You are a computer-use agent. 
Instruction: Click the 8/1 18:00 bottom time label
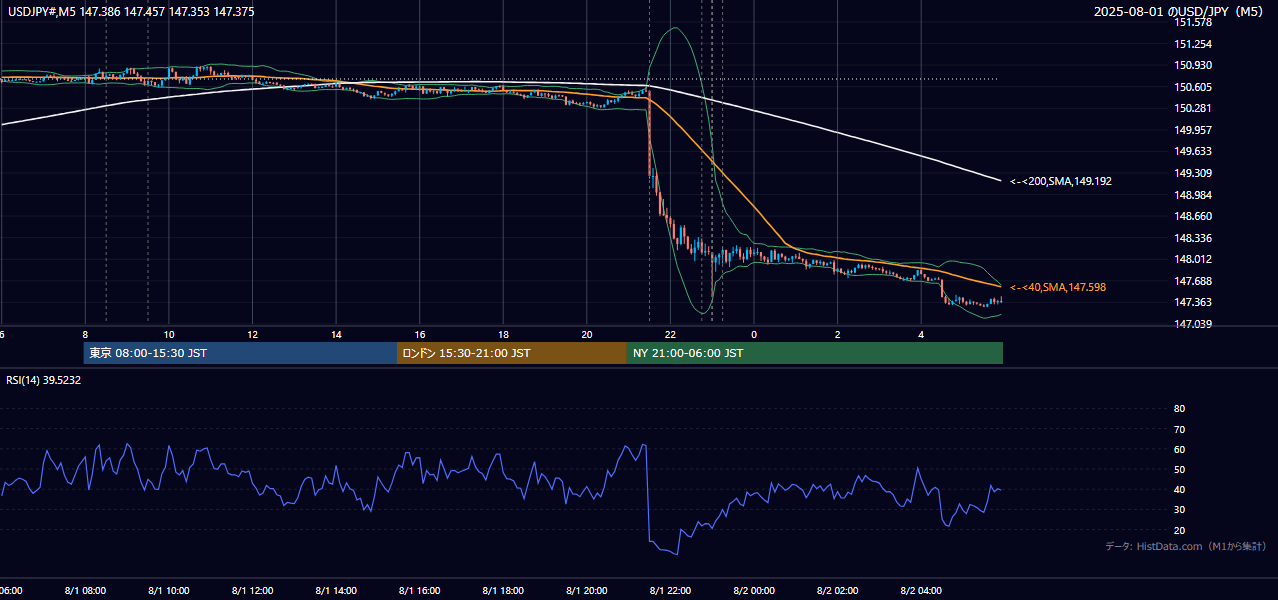[x=503, y=591]
